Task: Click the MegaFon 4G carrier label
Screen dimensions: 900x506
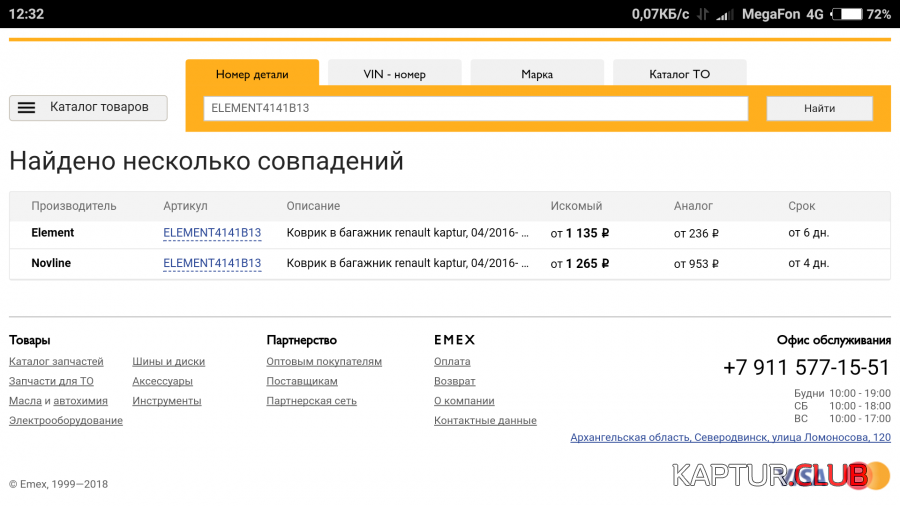Action: (782, 14)
